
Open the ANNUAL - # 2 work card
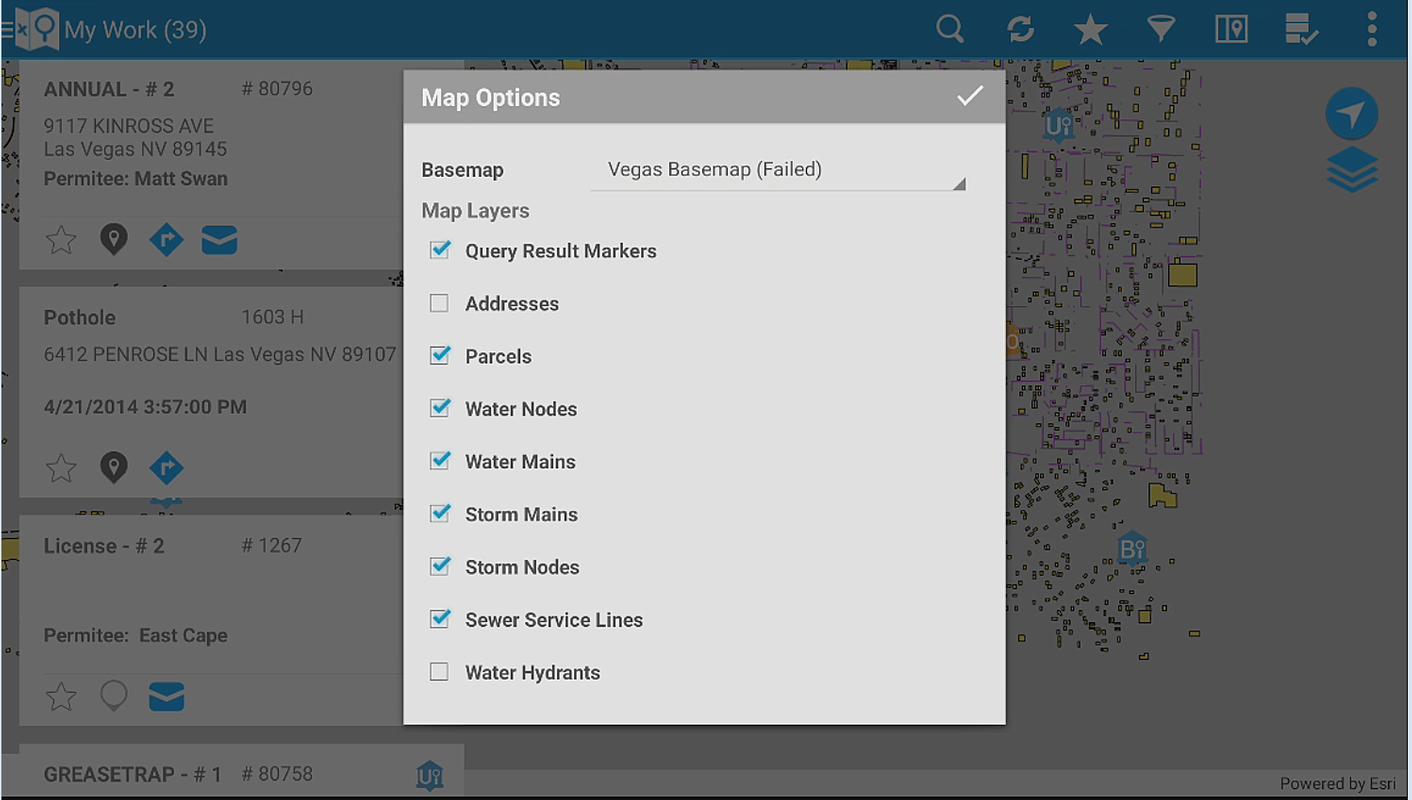click(x=211, y=163)
